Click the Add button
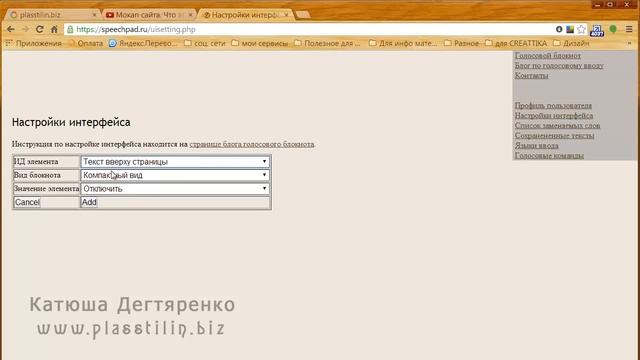The height and width of the screenshot is (360, 640). 89,202
